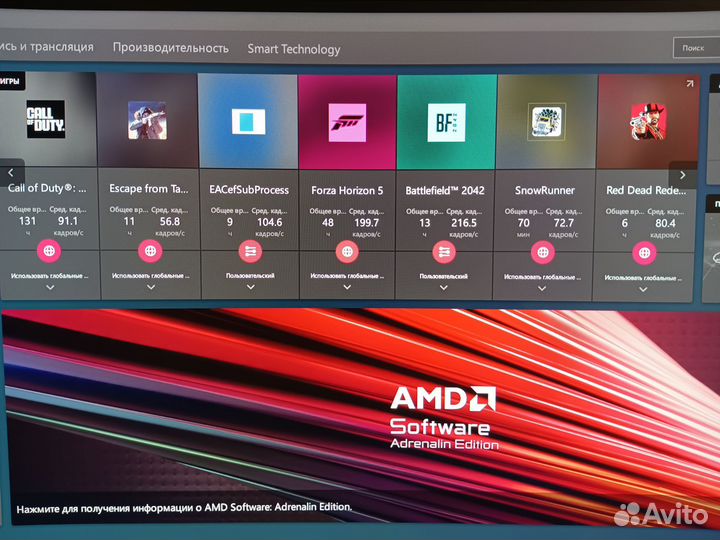Open the Battlefield 2042 game icon
This screenshot has height=540, width=720.
pyautogui.click(x=445, y=122)
